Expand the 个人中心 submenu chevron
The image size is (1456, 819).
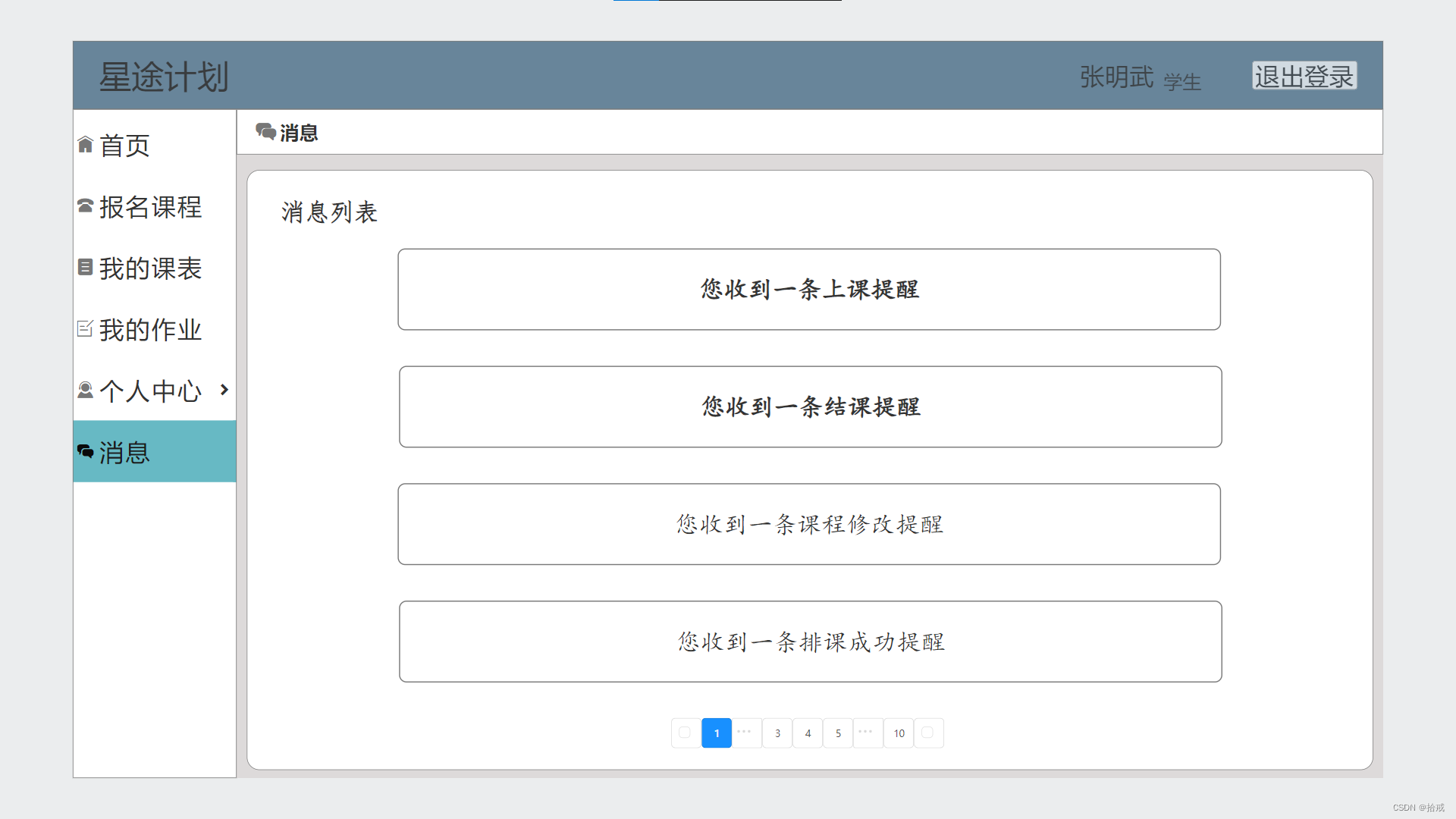click(224, 390)
